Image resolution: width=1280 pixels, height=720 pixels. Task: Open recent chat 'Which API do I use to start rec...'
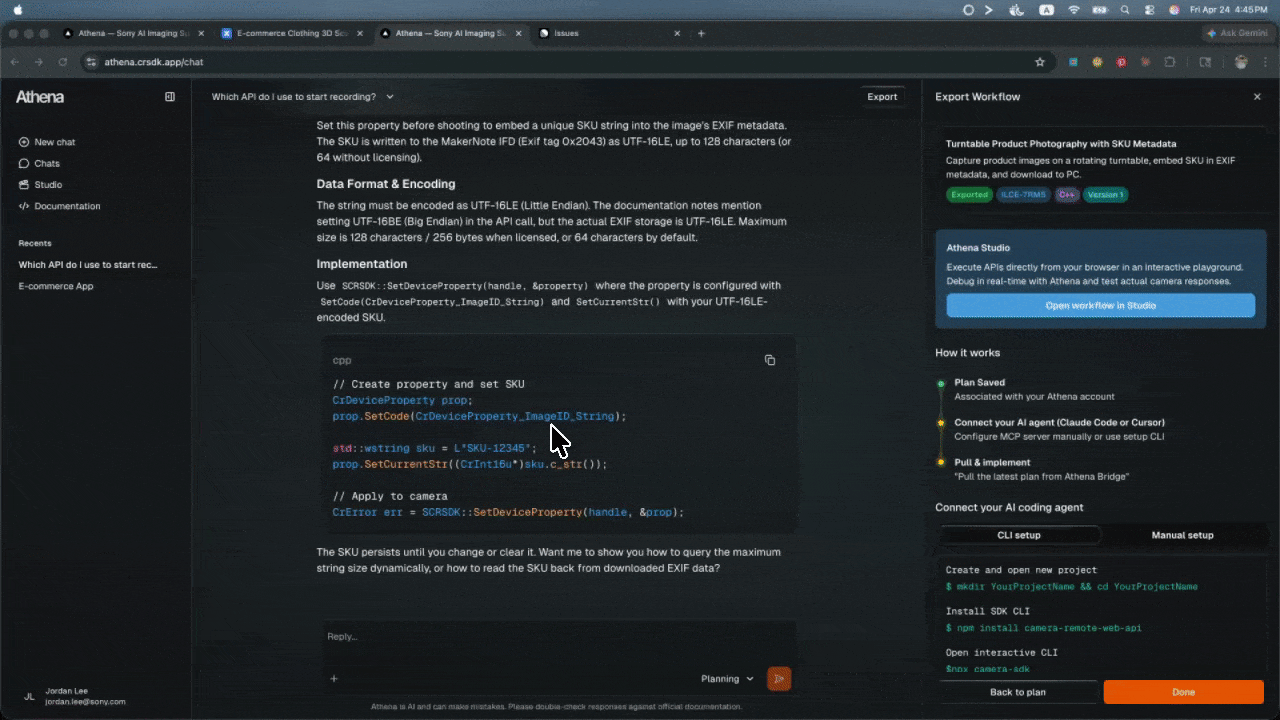pos(88,265)
